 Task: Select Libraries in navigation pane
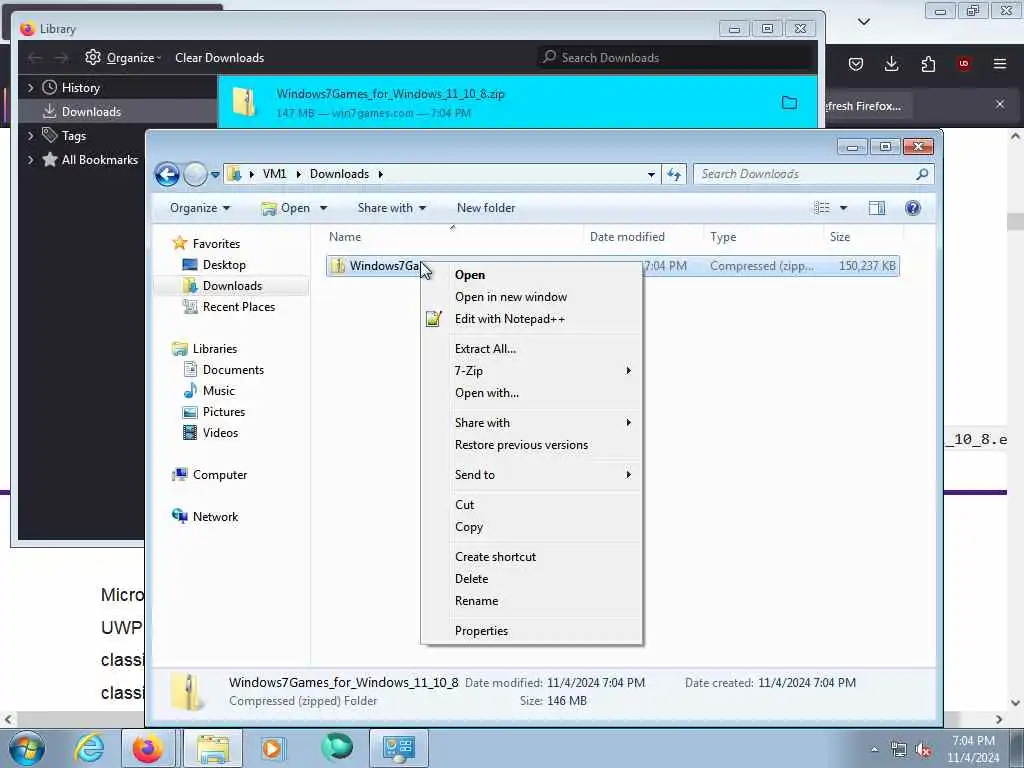click(x=204, y=349)
